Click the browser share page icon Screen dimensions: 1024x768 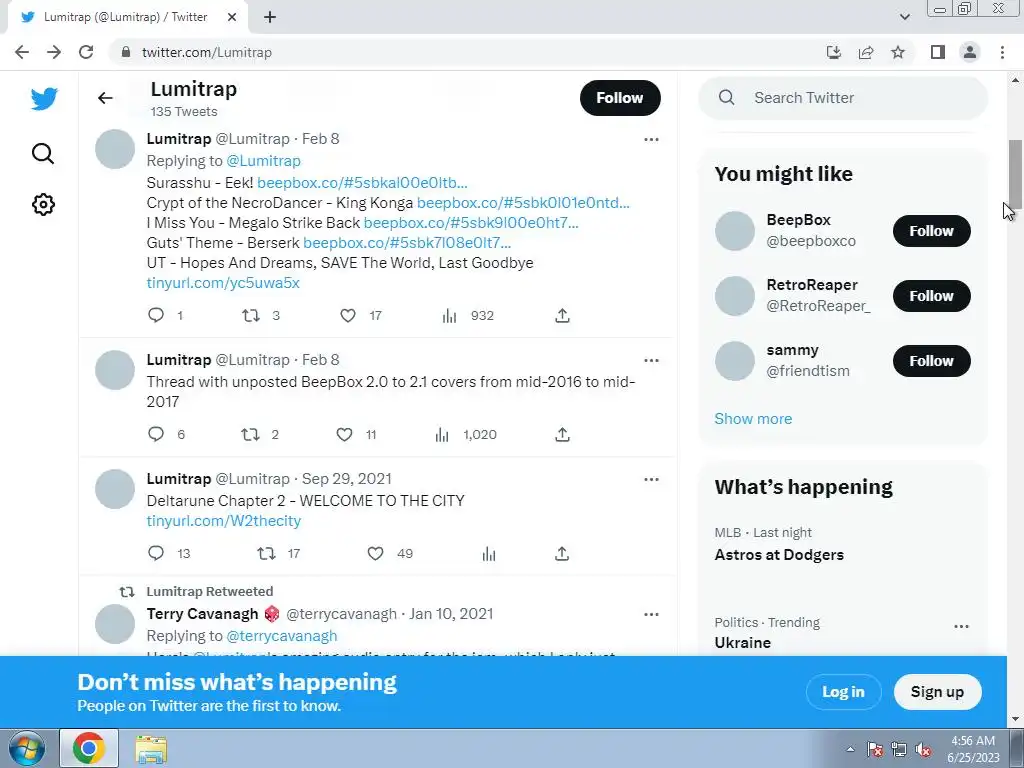click(x=866, y=52)
